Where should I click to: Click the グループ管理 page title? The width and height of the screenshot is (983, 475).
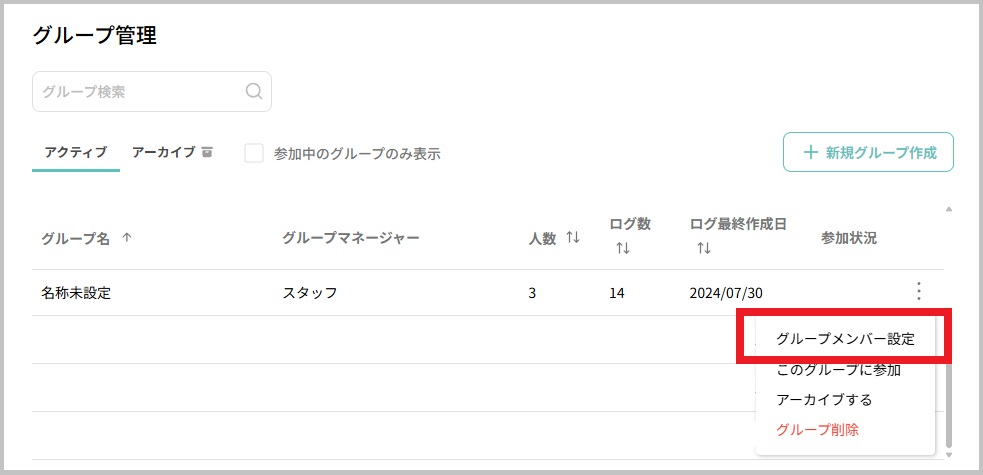[x=94, y=36]
